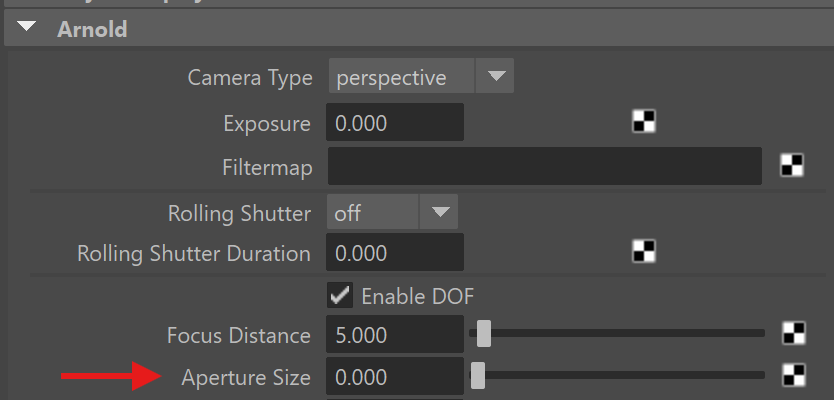The width and height of the screenshot is (834, 400).
Task: Open Focus Distance map connection checker button
Action: click(793, 334)
